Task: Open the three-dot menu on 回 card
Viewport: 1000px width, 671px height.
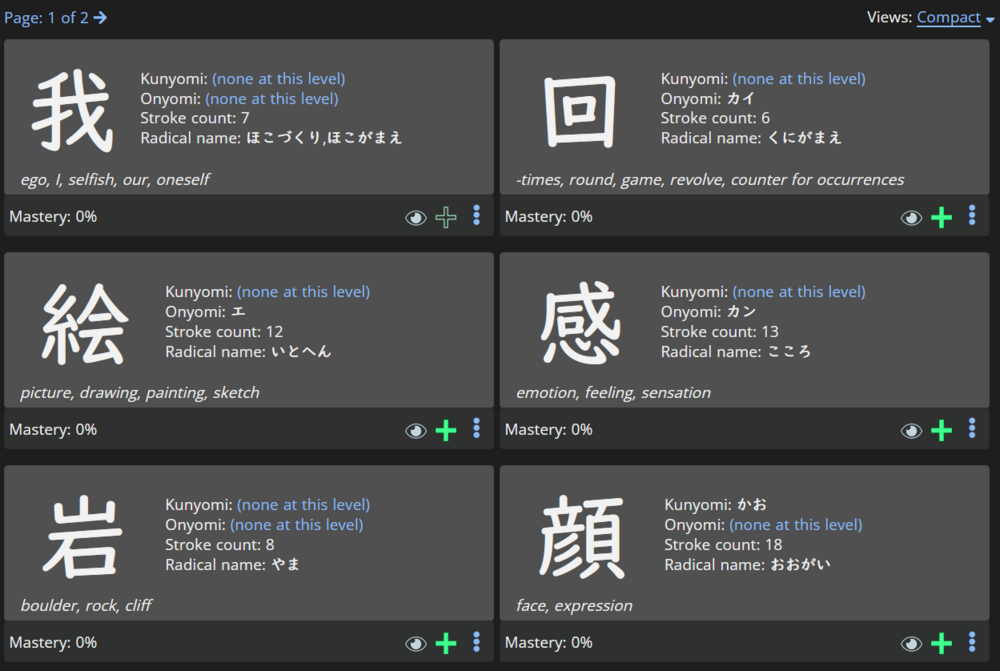Action: tap(971, 216)
